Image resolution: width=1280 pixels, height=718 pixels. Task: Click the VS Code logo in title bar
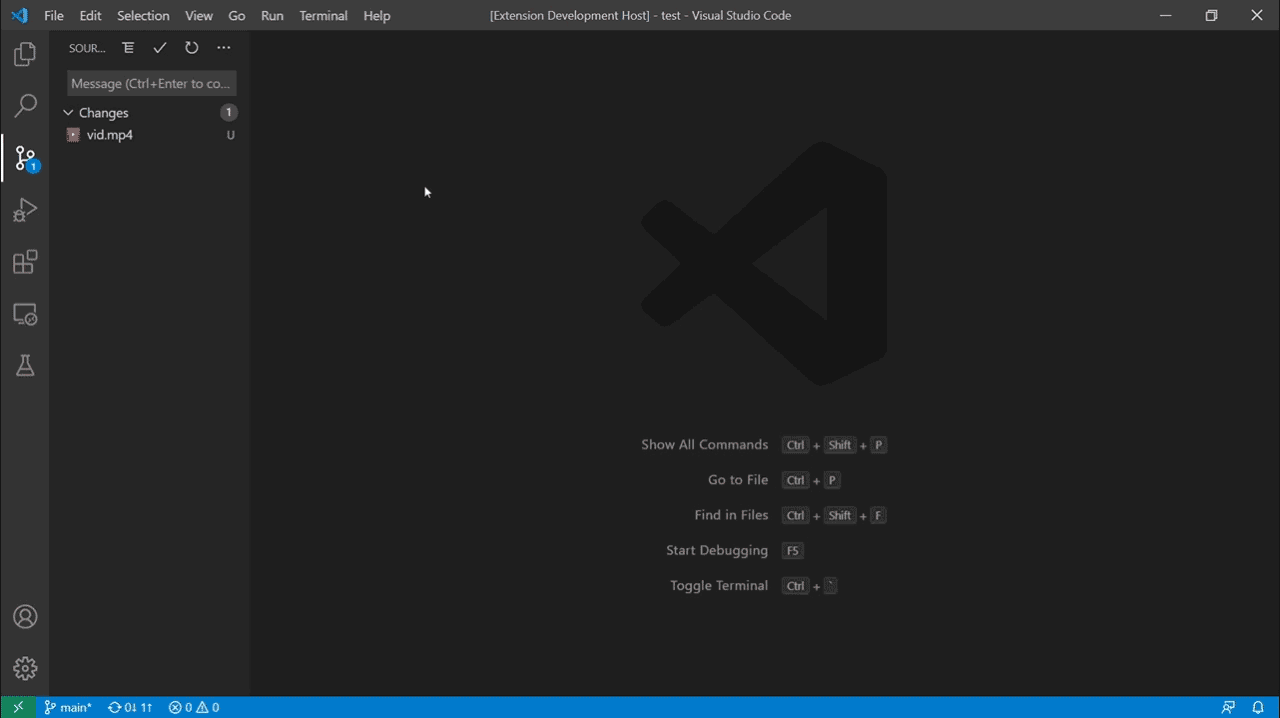[18, 16]
